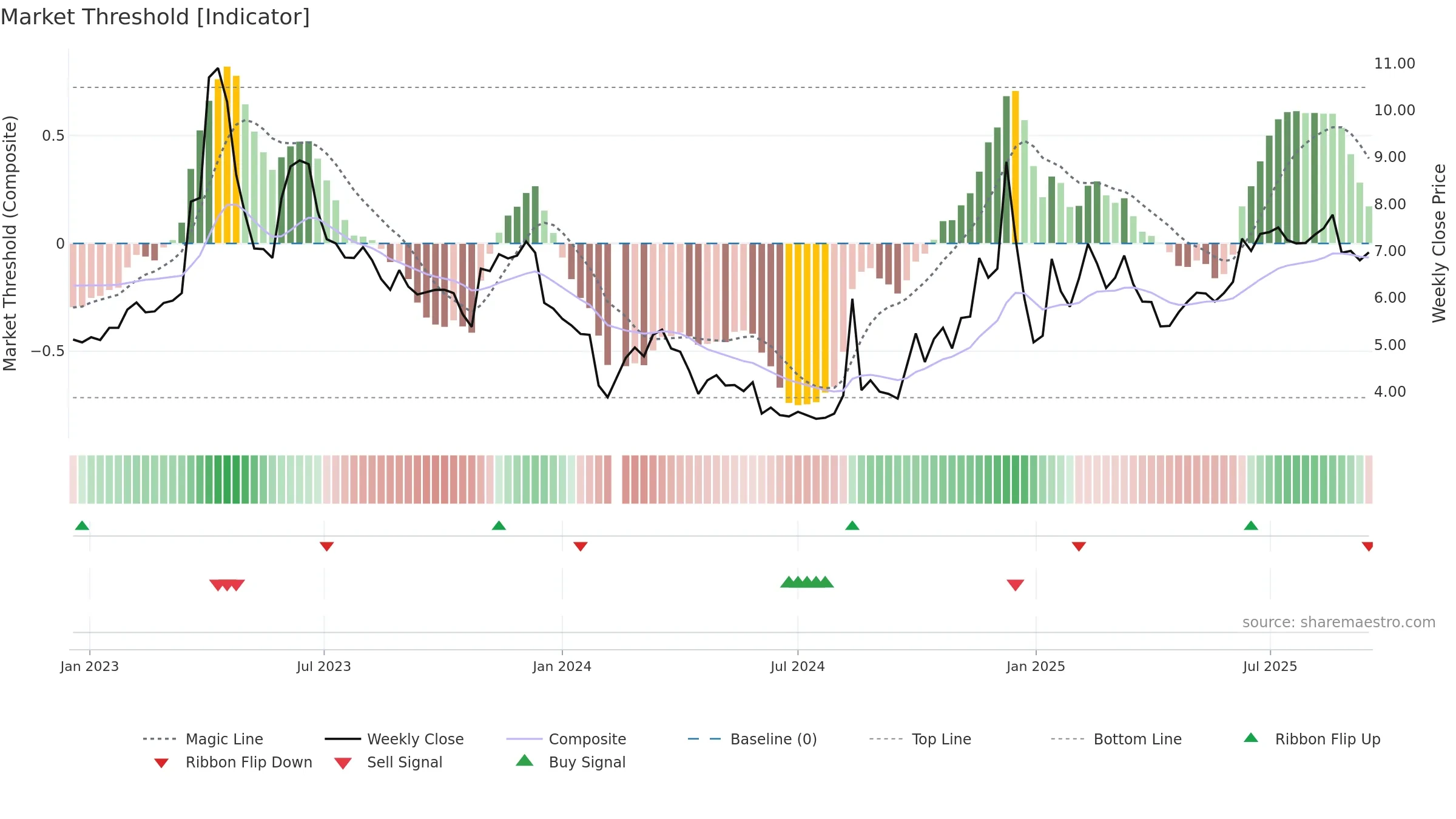This screenshot has height=819, width=1456.
Task: Click the −0.5 composite axis label
Action: [x=48, y=351]
